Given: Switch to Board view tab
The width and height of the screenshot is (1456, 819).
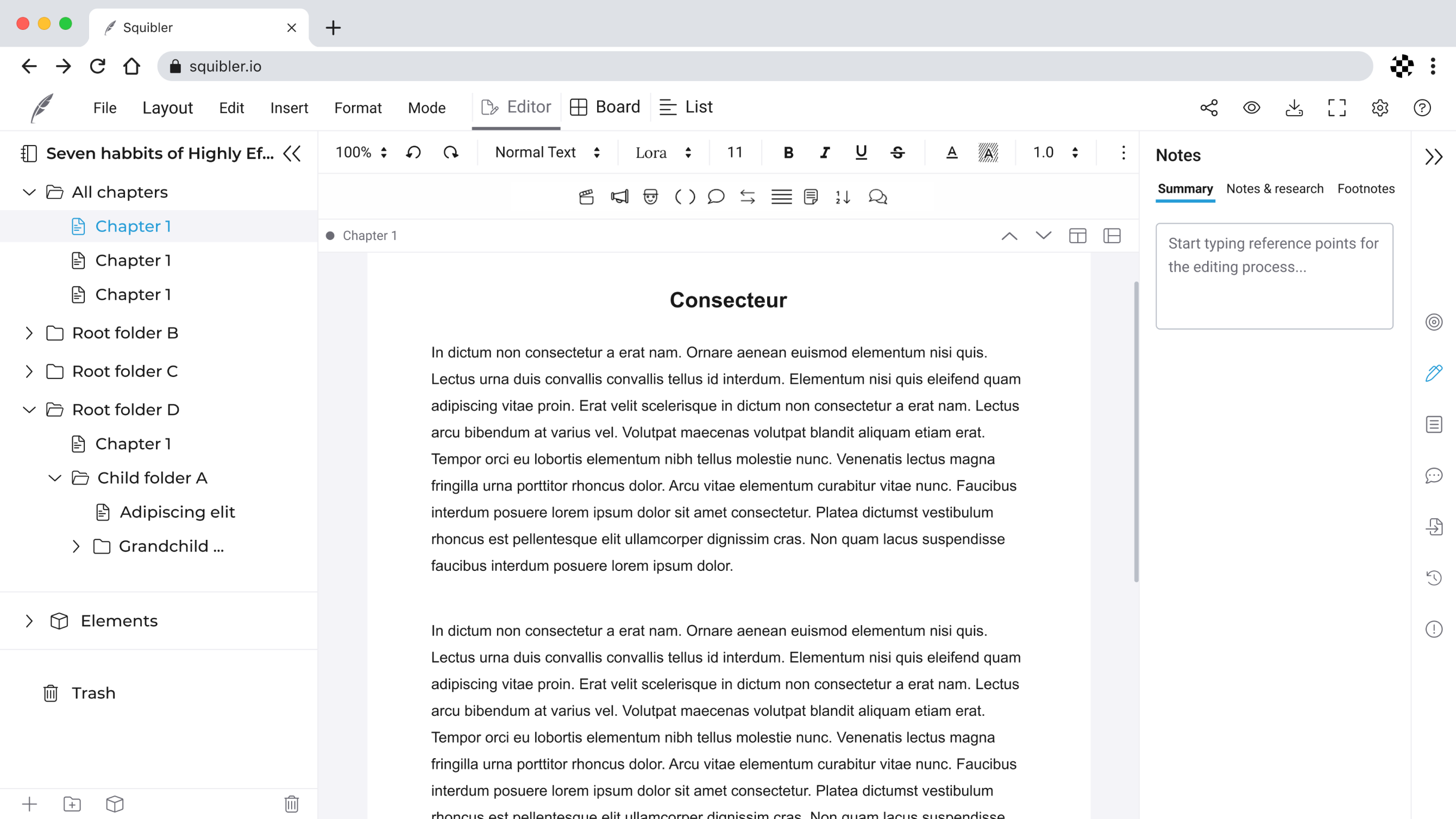Looking at the screenshot, I should pos(605,107).
